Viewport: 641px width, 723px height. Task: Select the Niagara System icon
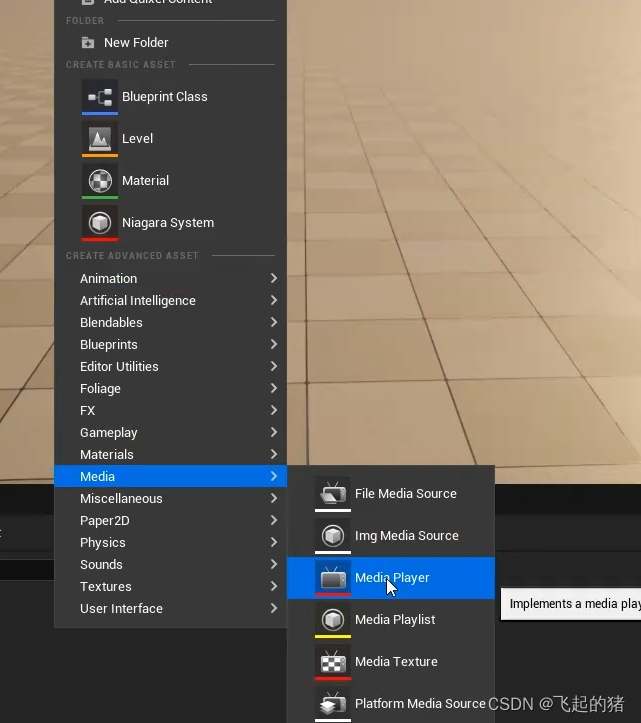(100, 223)
